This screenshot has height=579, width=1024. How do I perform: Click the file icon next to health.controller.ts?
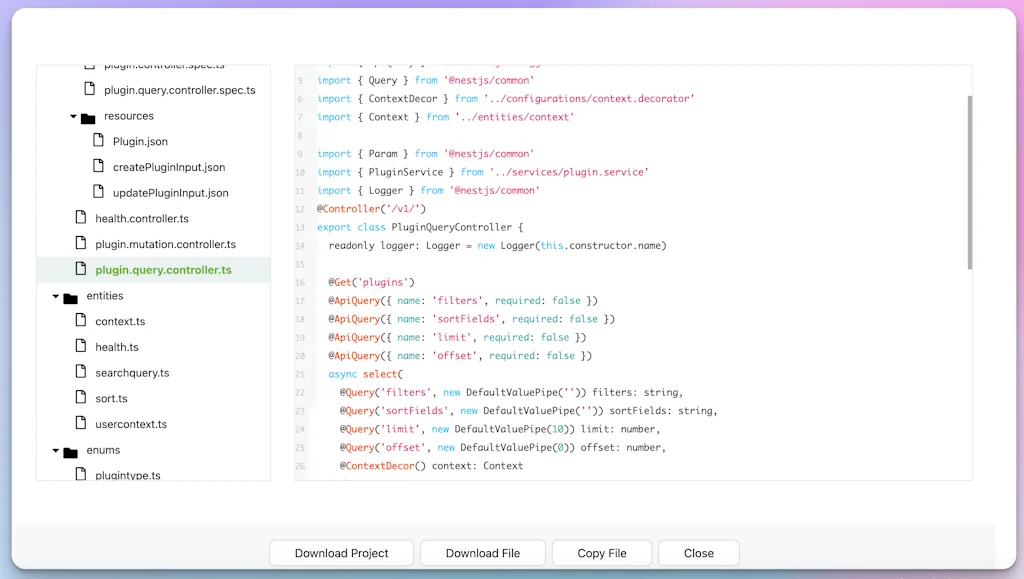click(x=80, y=217)
